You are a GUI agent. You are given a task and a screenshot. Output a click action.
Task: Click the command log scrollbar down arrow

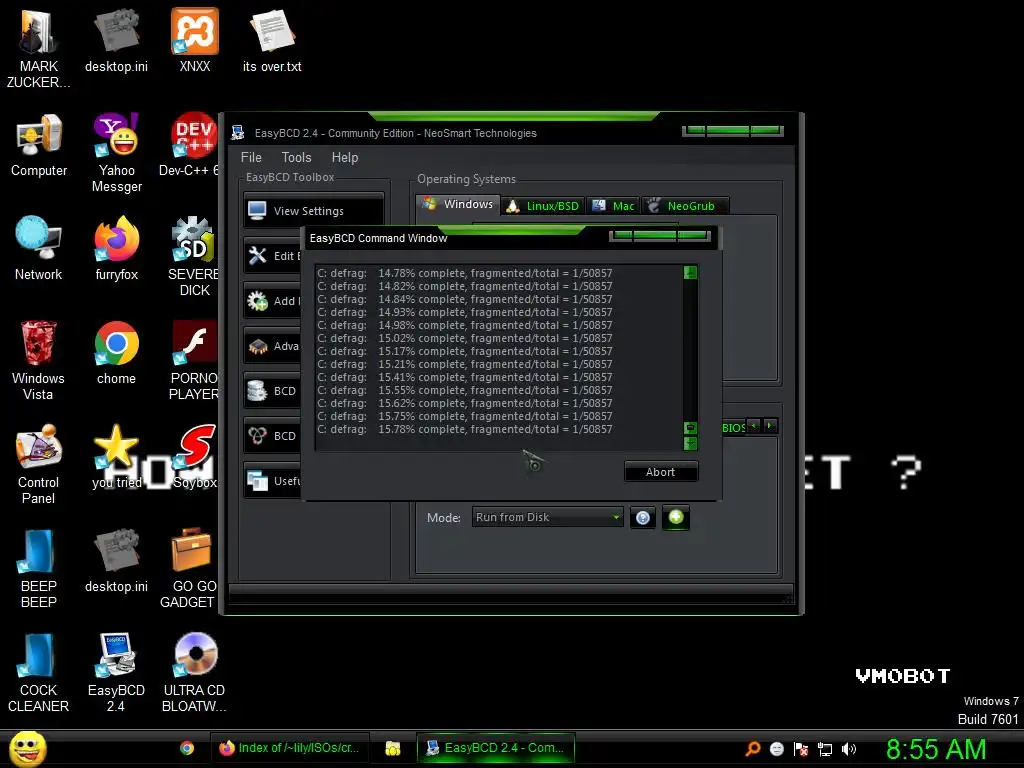pos(690,443)
